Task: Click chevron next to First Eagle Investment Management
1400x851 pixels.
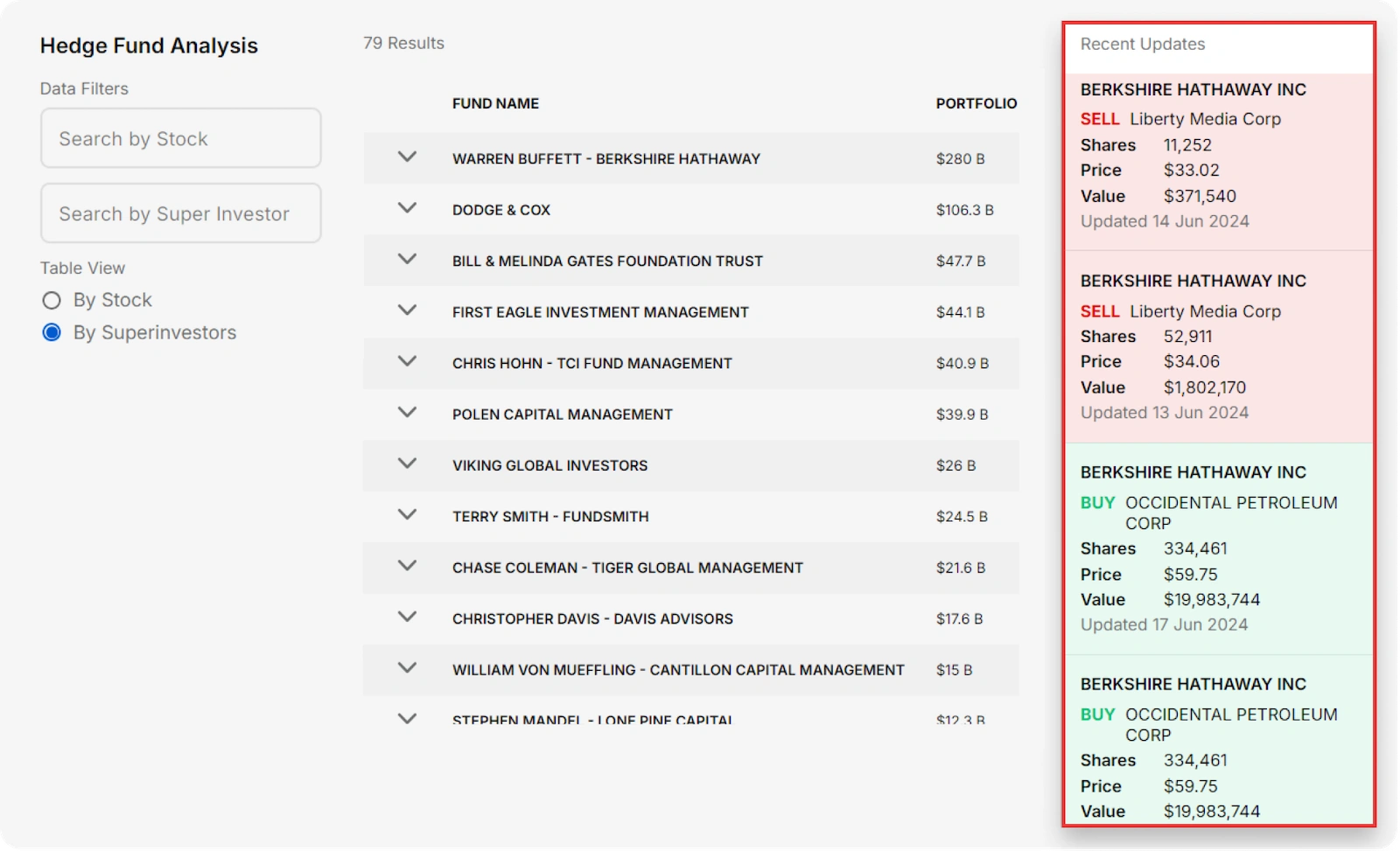Action: pyautogui.click(x=407, y=310)
